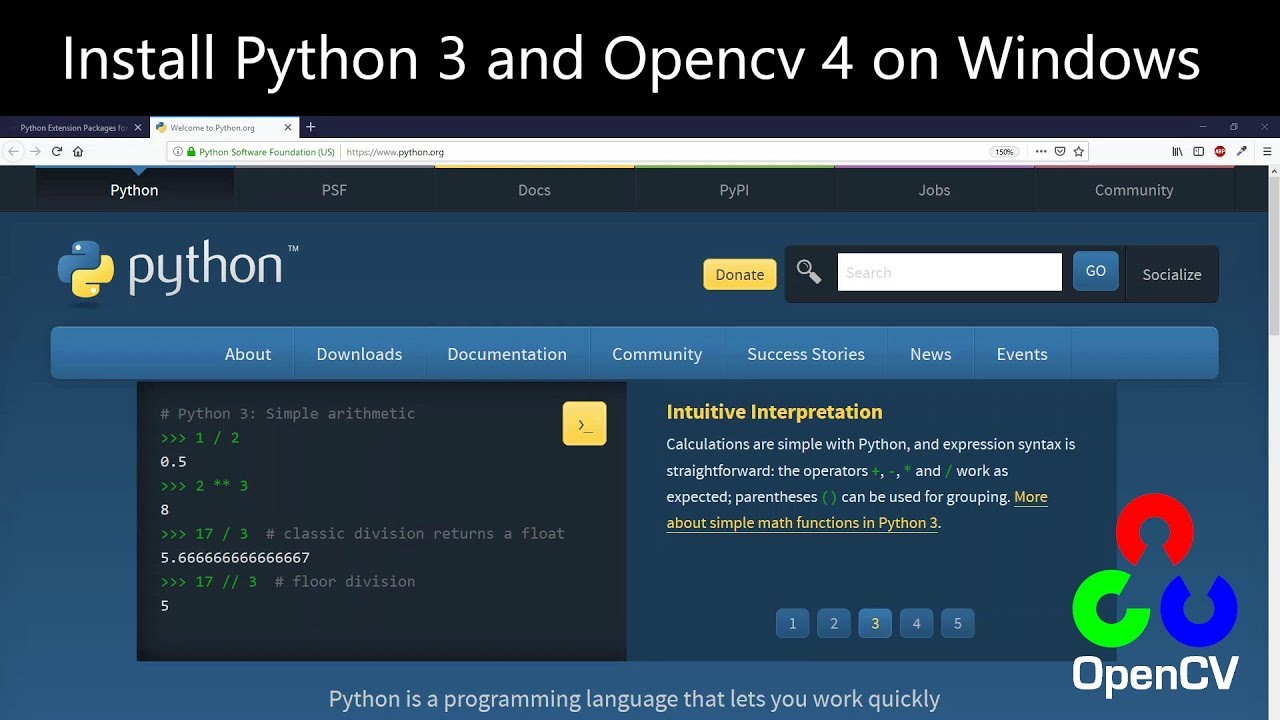The image size is (1280, 720).
Task: Save page to Pocket
Action: pyautogui.click(x=1060, y=152)
